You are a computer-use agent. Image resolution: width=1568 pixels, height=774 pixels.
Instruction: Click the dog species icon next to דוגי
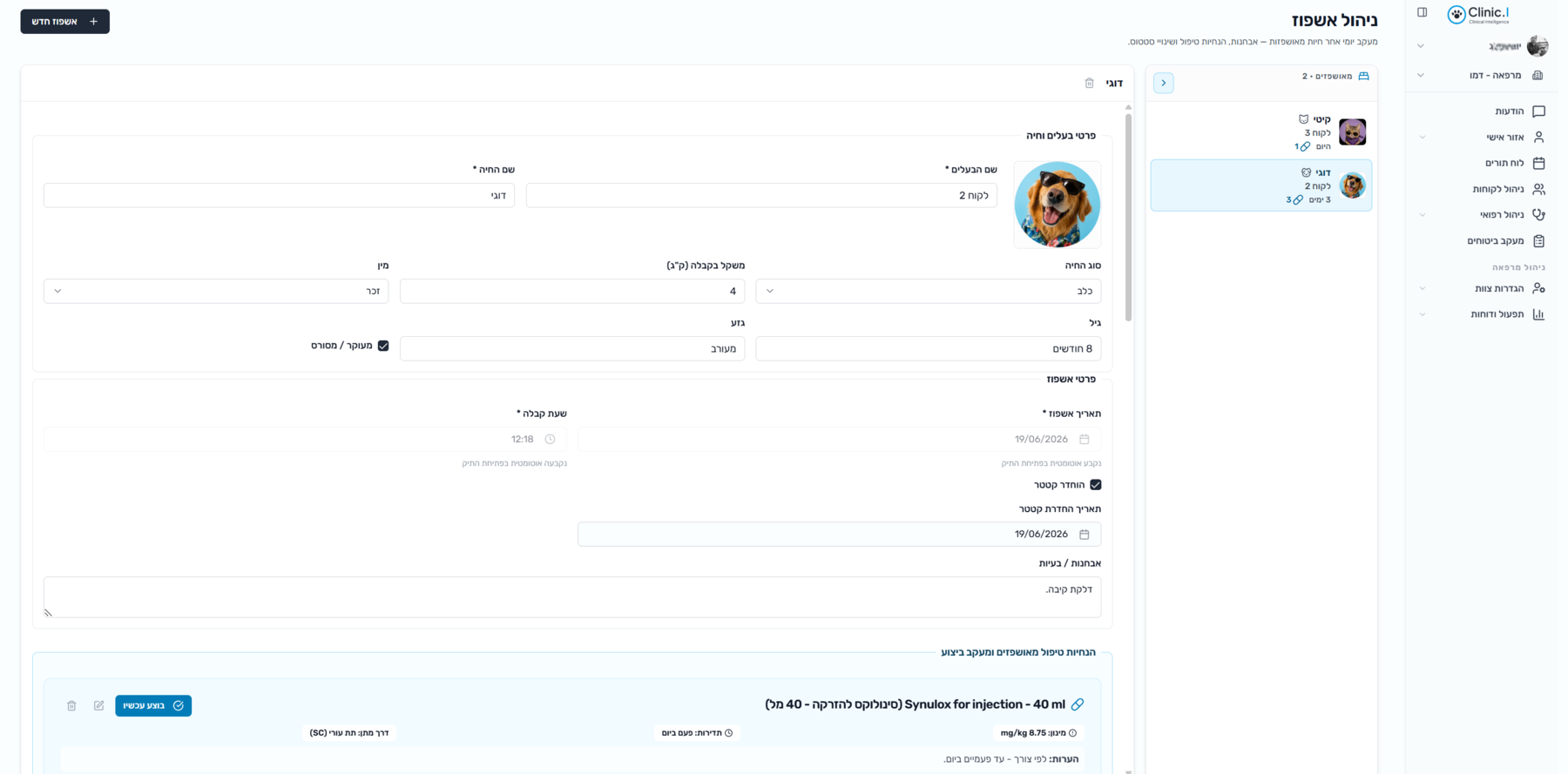pos(1306,172)
